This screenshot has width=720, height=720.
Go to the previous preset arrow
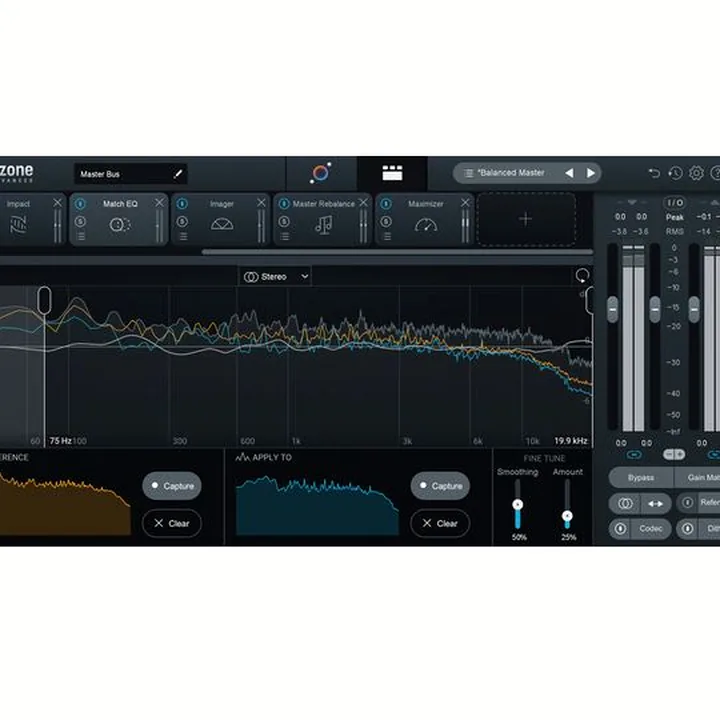(x=569, y=173)
